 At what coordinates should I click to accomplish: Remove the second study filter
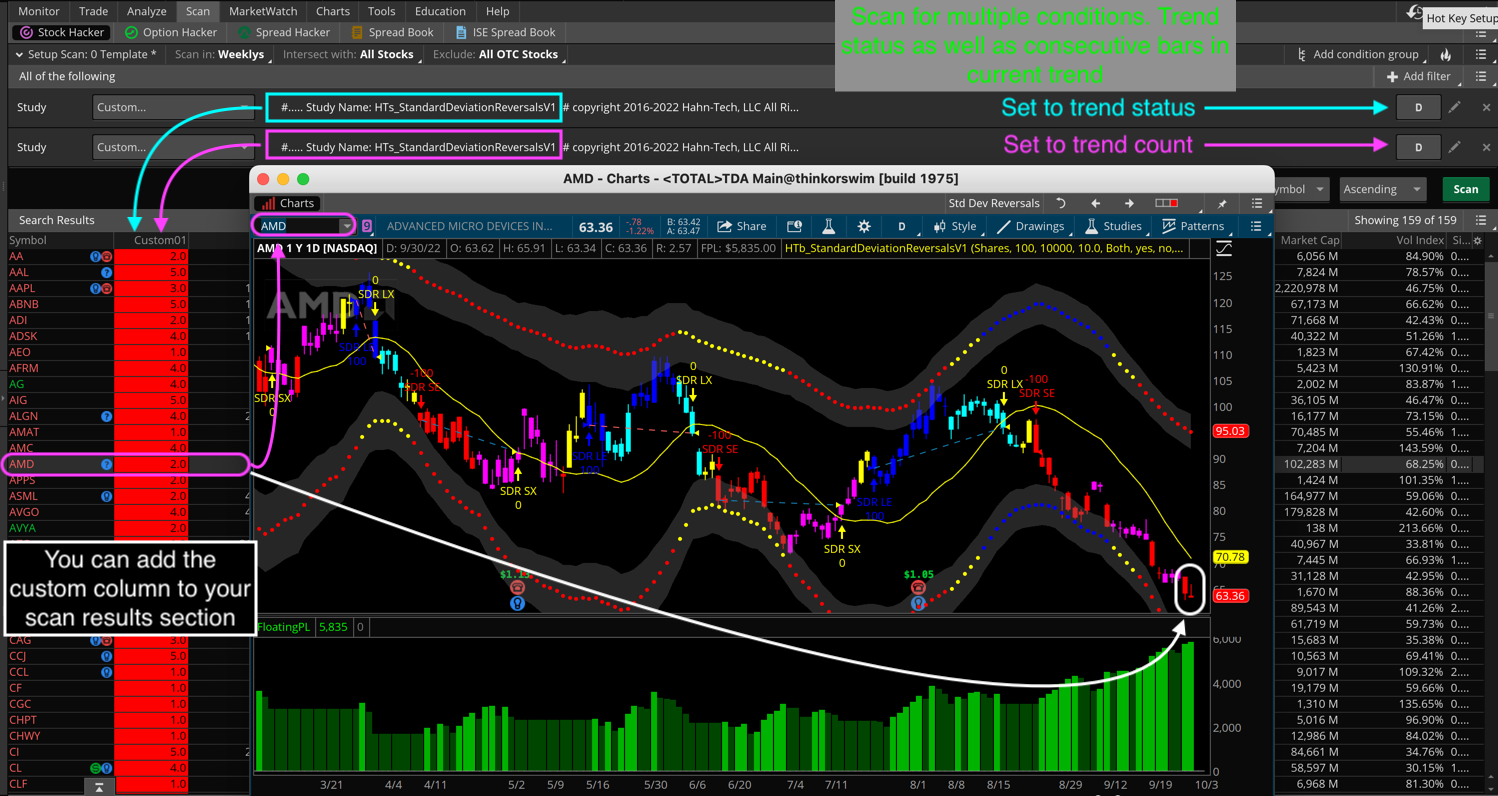[x=1486, y=147]
